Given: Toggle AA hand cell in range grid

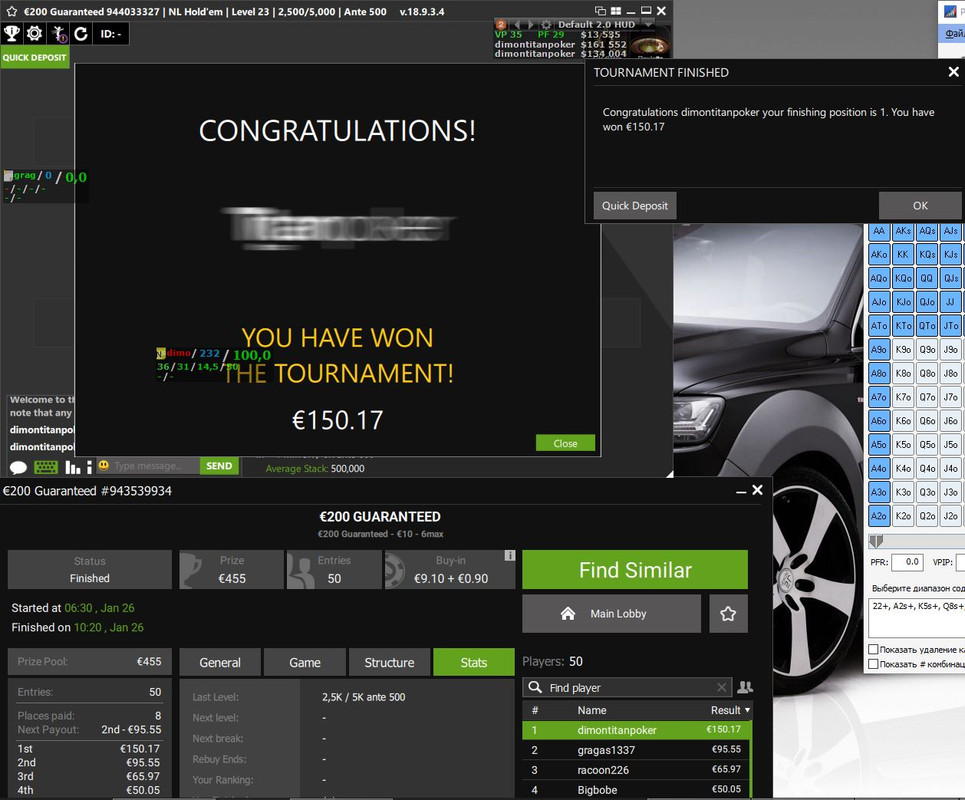Looking at the screenshot, I should [879, 231].
